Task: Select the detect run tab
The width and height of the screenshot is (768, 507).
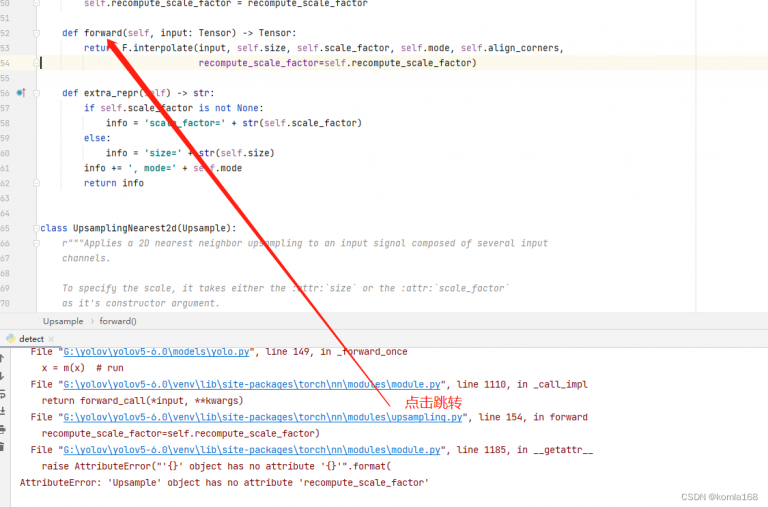Action: click(x=31, y=339)
